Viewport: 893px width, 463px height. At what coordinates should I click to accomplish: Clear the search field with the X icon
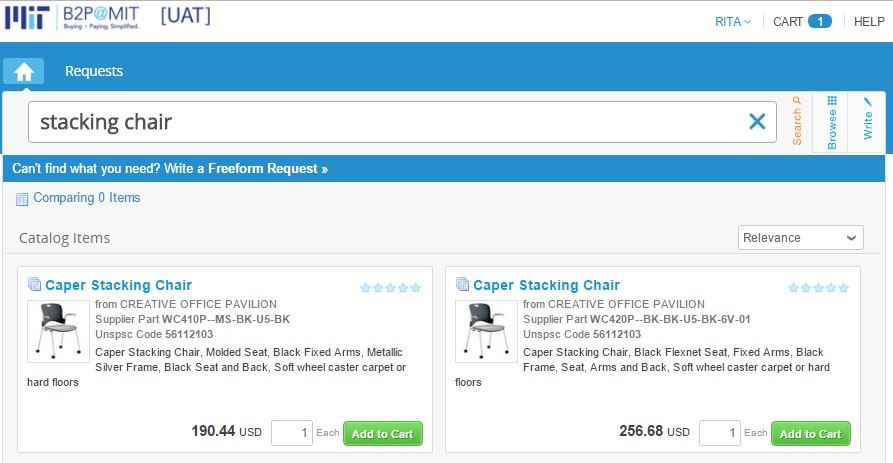click(x=757, y=122)
